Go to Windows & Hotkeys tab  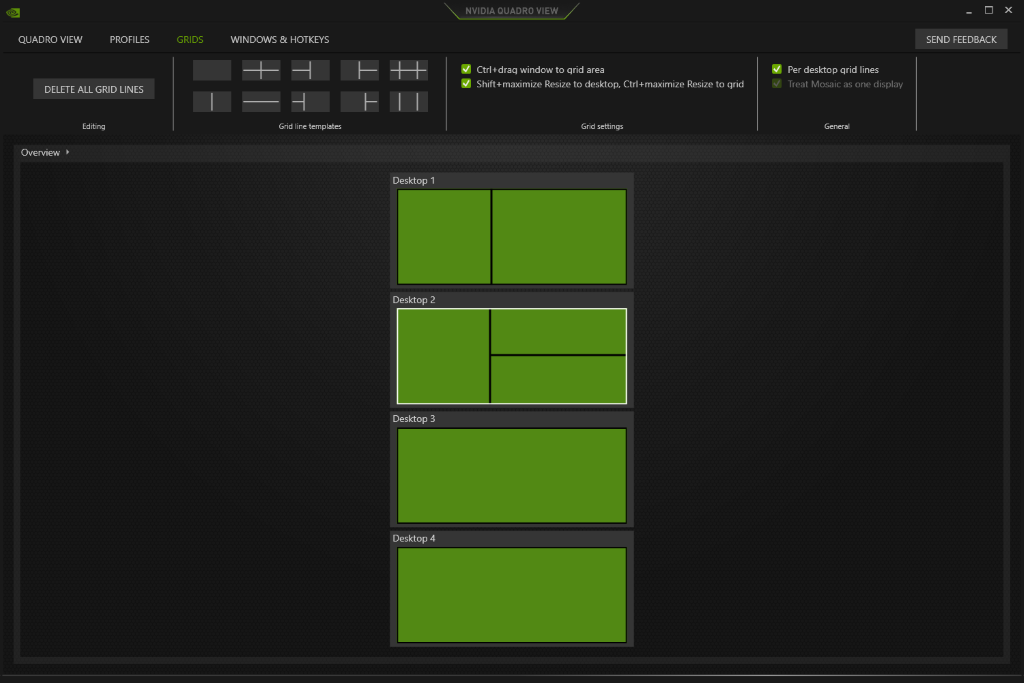280,39
